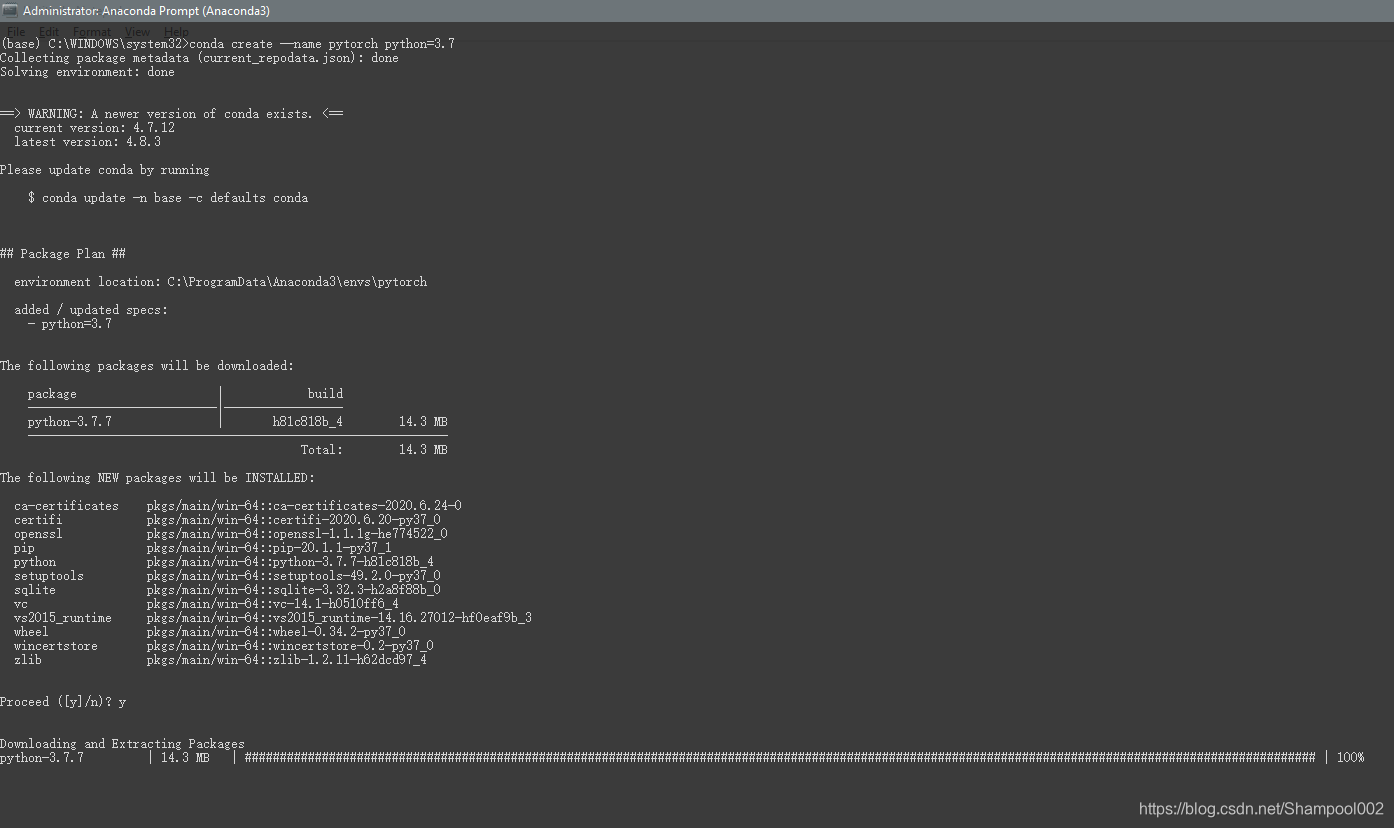Click the 'Total:' label in download table
This screenshot has height=828, width=1394.
pyautogui.click(x=322, y=450)
